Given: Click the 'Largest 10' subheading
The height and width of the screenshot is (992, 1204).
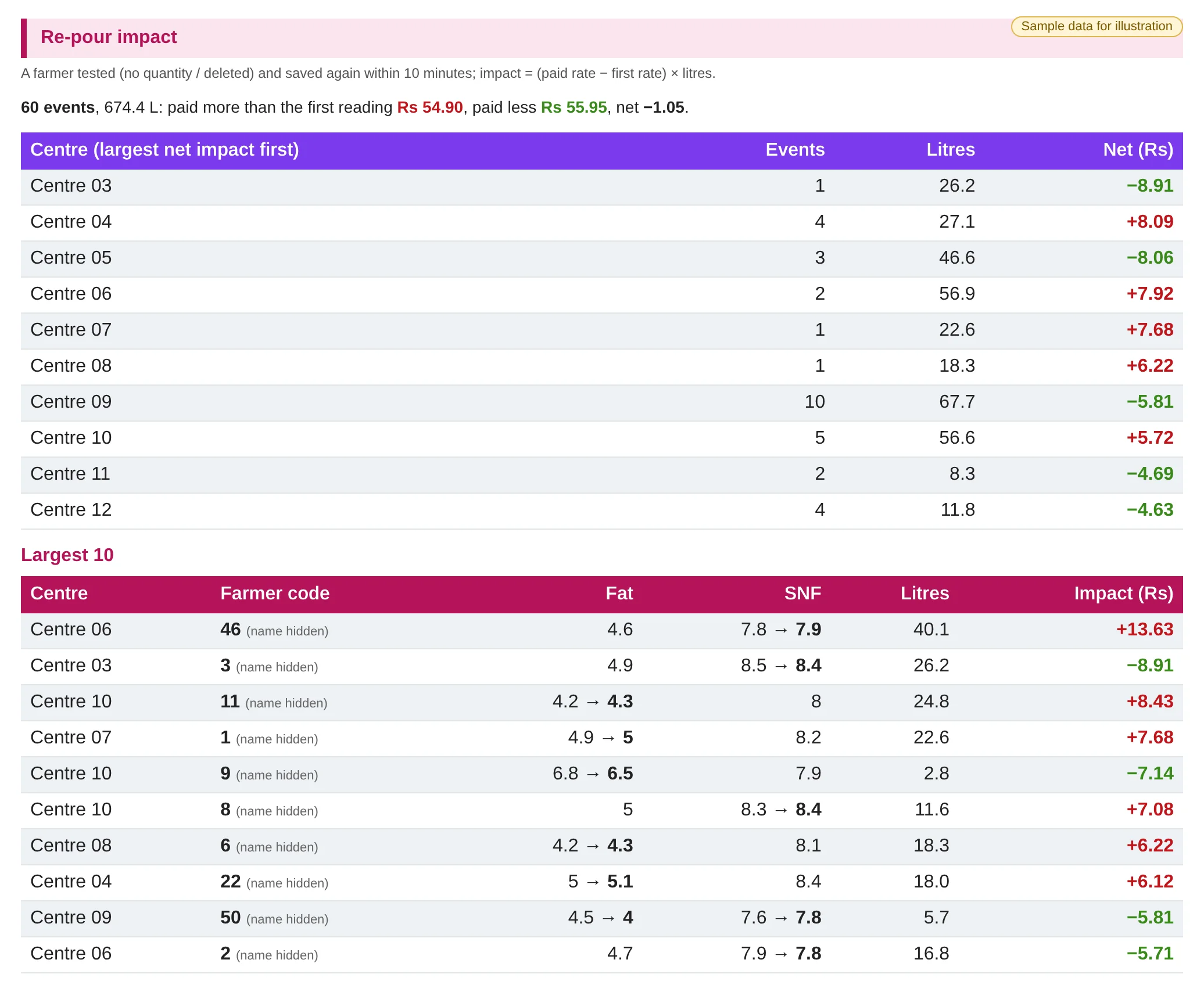Looking at the screenshot, I should [x=67, y=555].
